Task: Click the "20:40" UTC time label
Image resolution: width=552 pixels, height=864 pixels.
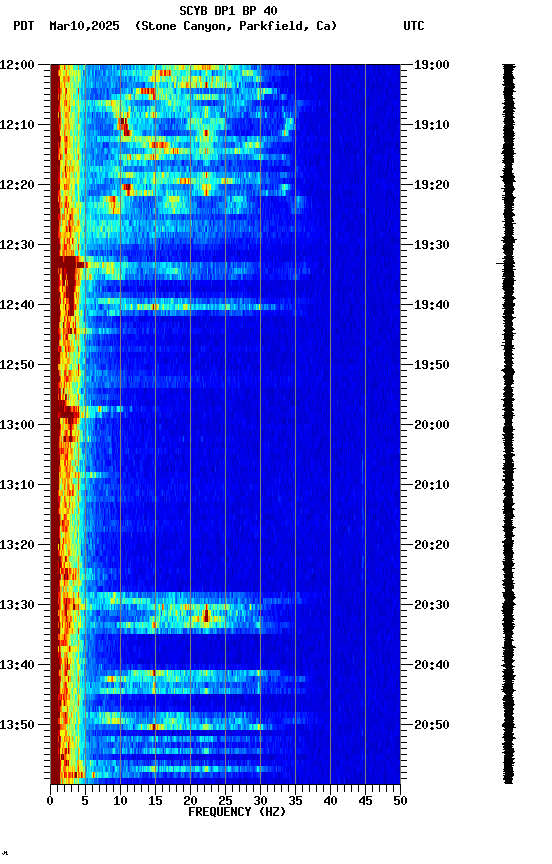Action: pyautogui.click(x=432, y=666)
